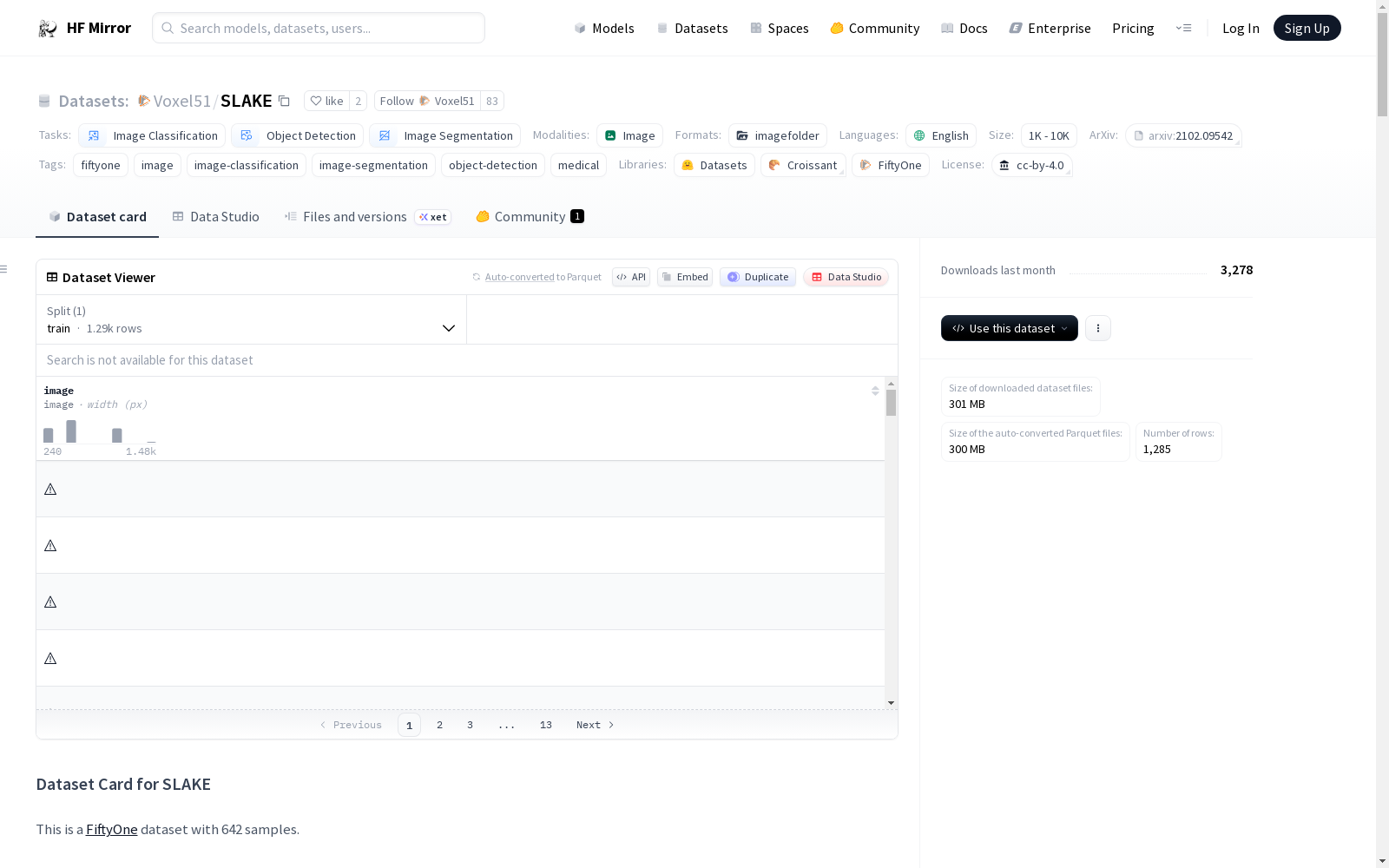Click the FiftyOne library tag

[x=891, y=165]
